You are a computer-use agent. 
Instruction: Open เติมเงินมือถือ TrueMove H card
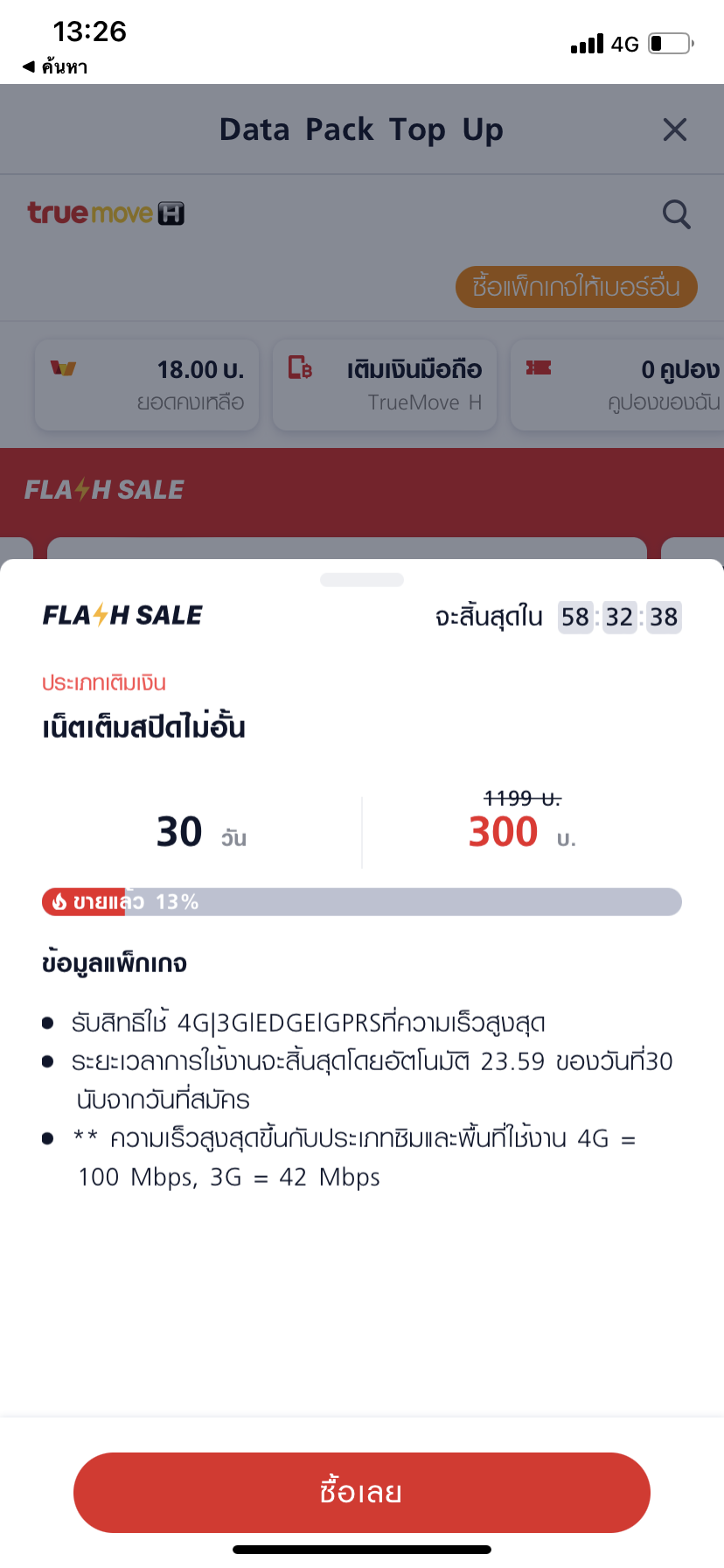[x=385, y=385]
